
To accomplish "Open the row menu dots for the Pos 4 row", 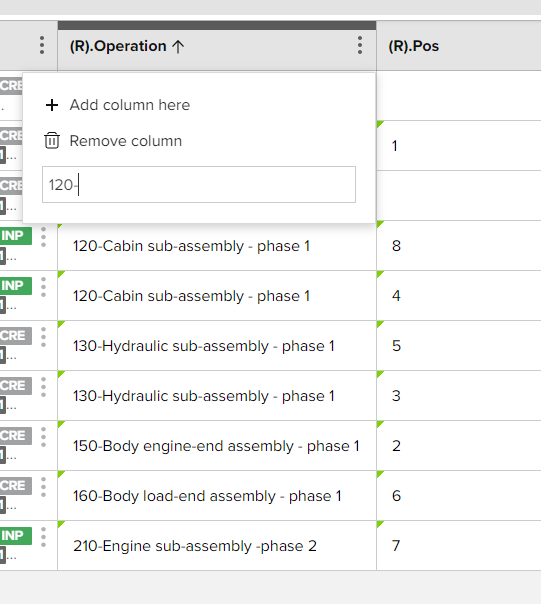I will (44, 287).
